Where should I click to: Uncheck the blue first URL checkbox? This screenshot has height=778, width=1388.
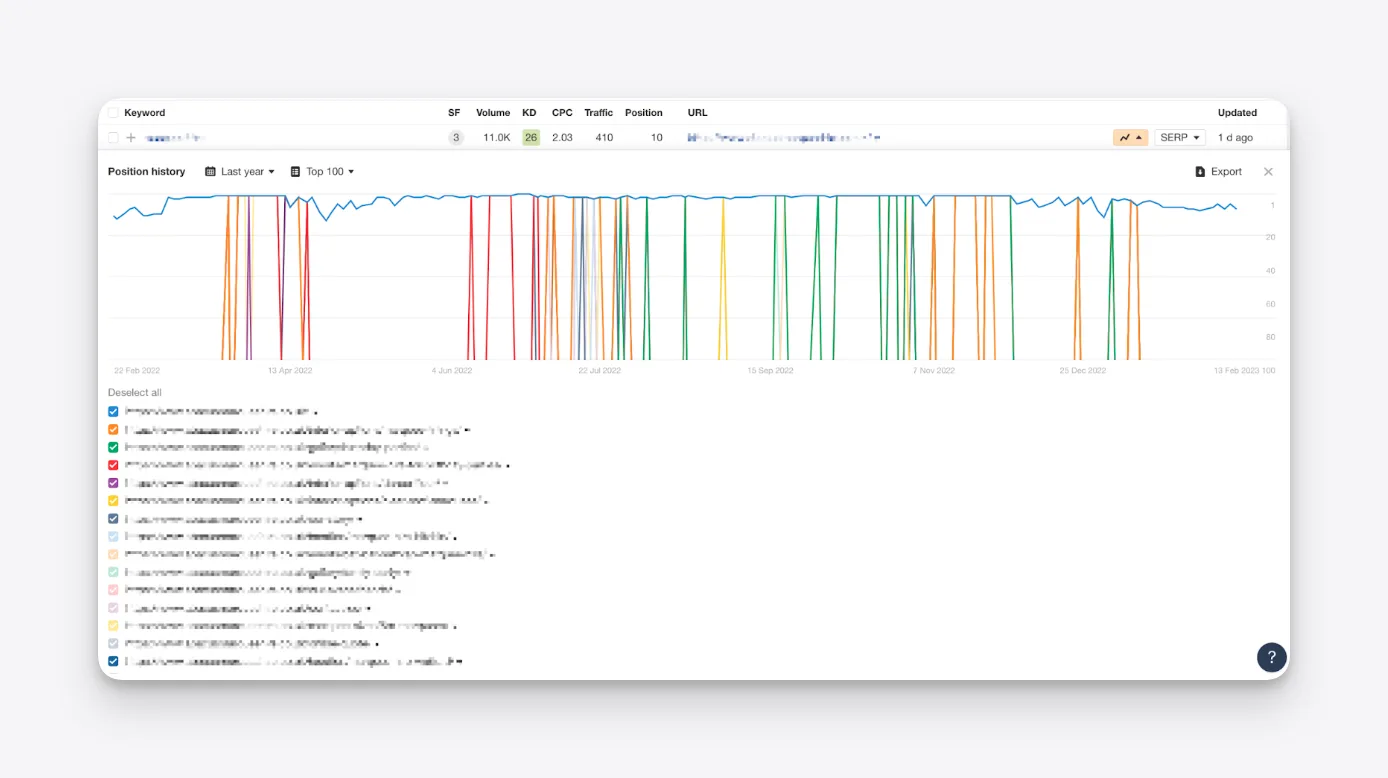pos(113,411)
